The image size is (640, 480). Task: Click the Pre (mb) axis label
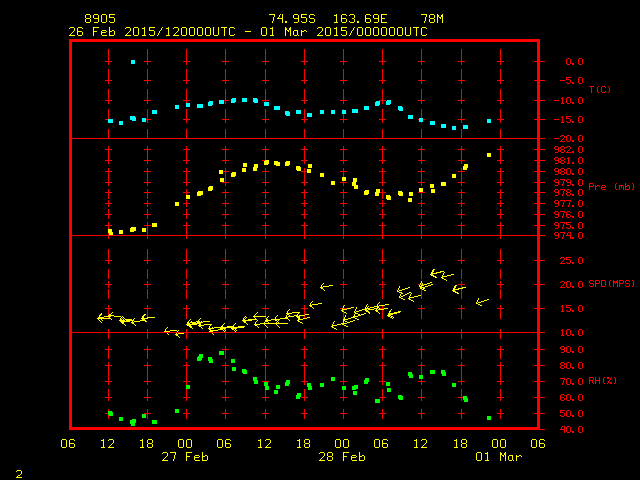[611, 187]
